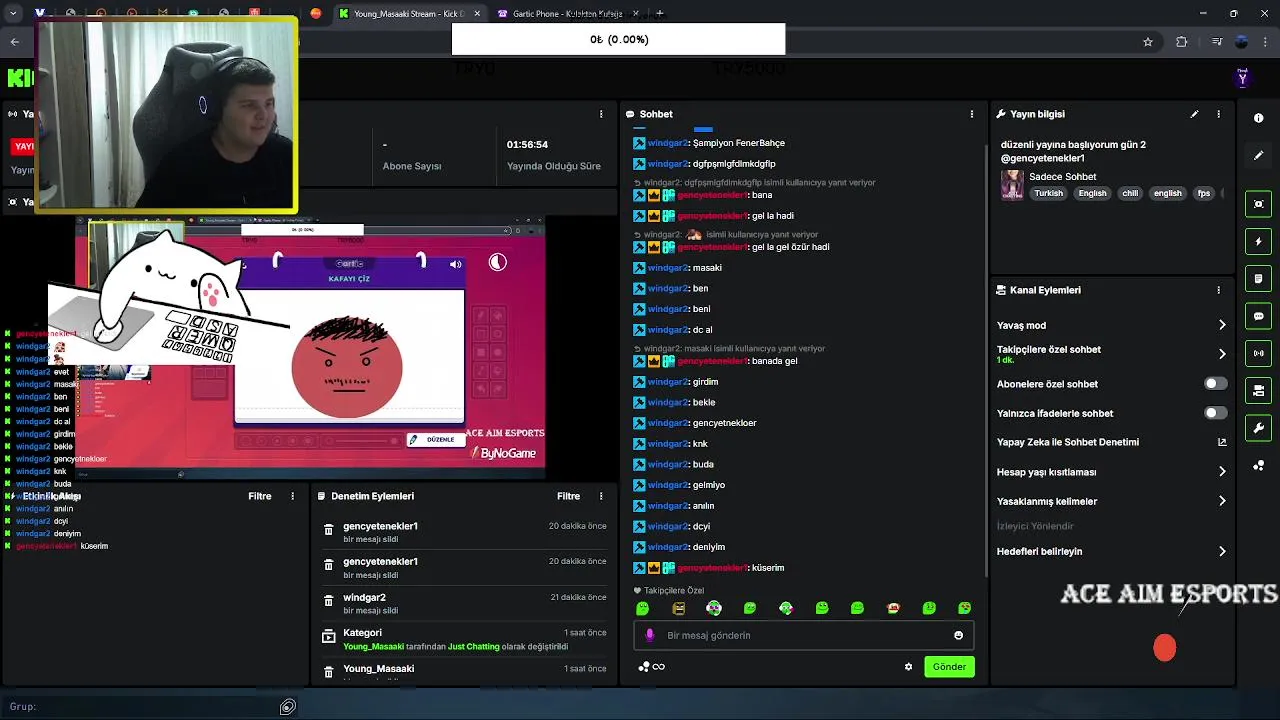Switch to Garlic Phone browser tab
This screenshot has height=720, width=1280.
click(567, 14)
